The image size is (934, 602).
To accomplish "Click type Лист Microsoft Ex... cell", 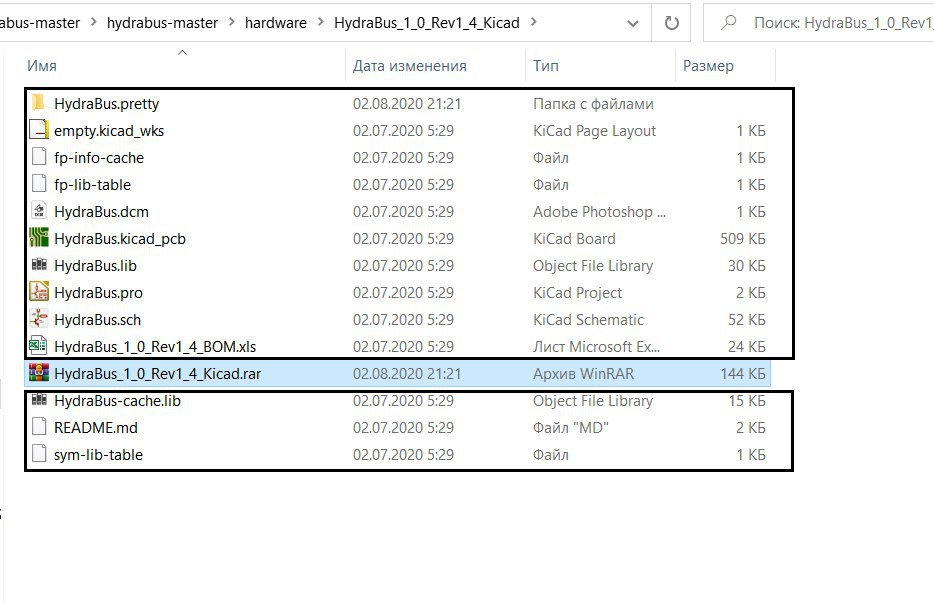I will point(596,346).
